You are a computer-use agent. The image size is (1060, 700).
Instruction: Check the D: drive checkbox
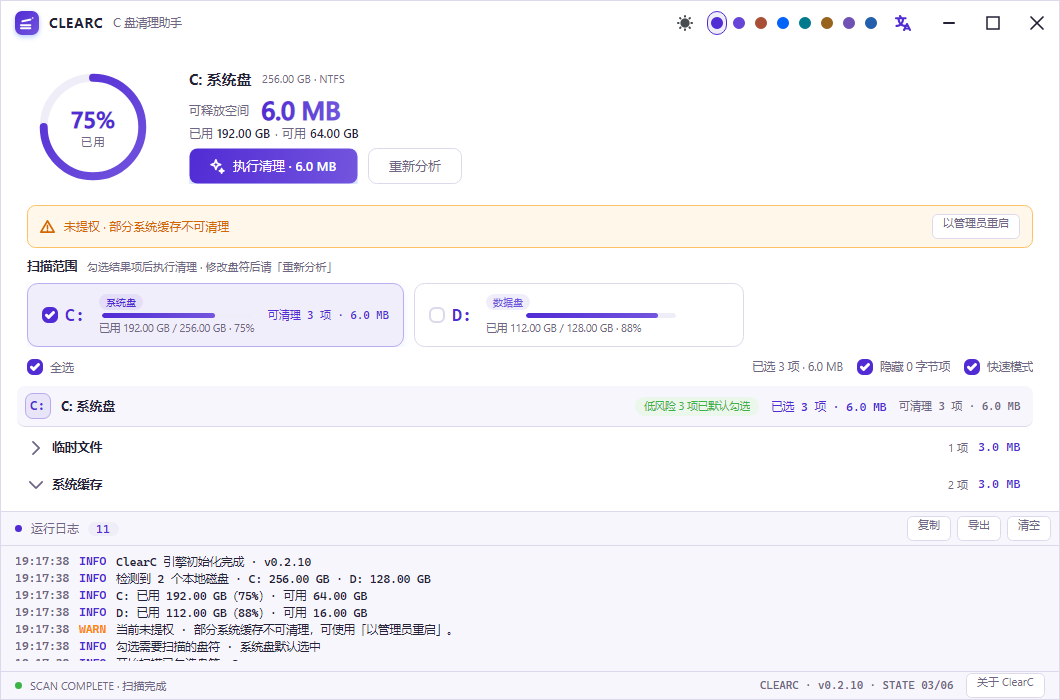(x=437, y=315)
